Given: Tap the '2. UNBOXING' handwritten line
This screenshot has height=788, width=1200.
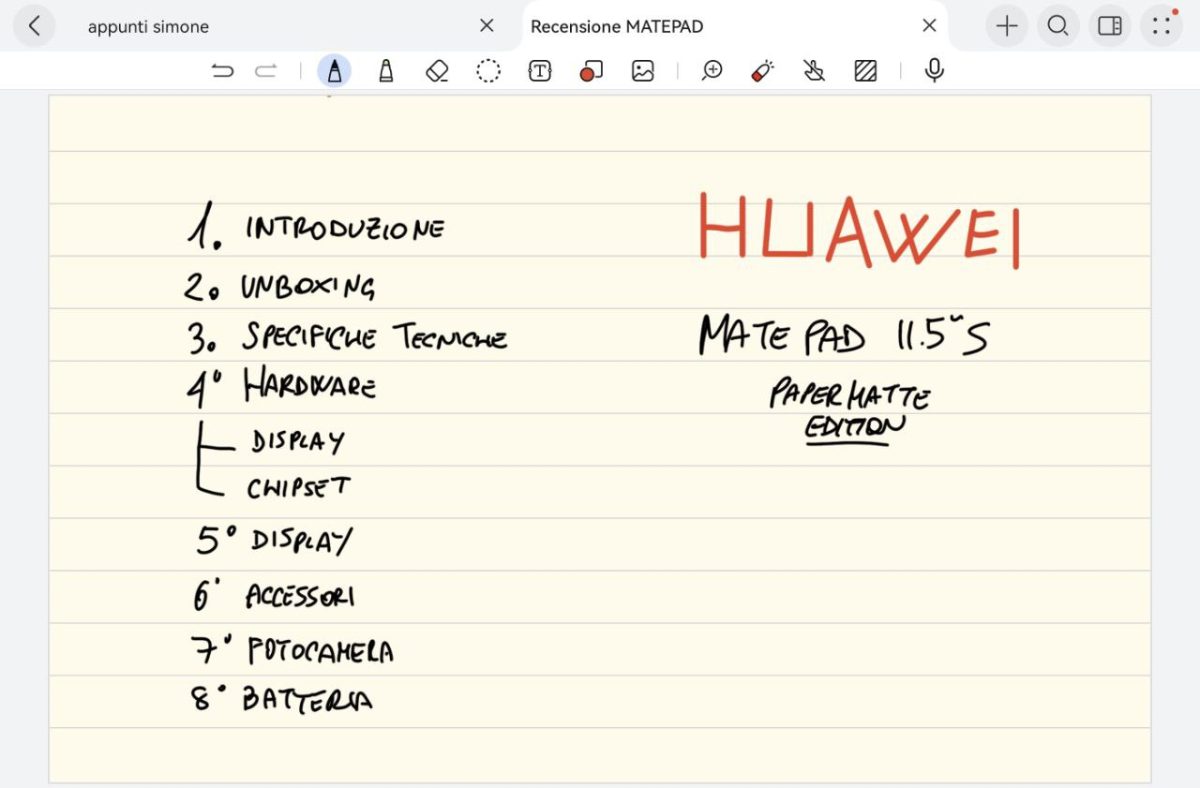Looking at the screenshot, I should [279, 287].
